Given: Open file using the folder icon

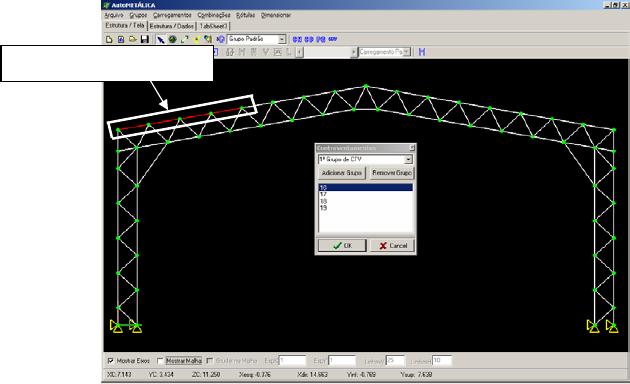Looking at the screenshot, I should 133,39.
